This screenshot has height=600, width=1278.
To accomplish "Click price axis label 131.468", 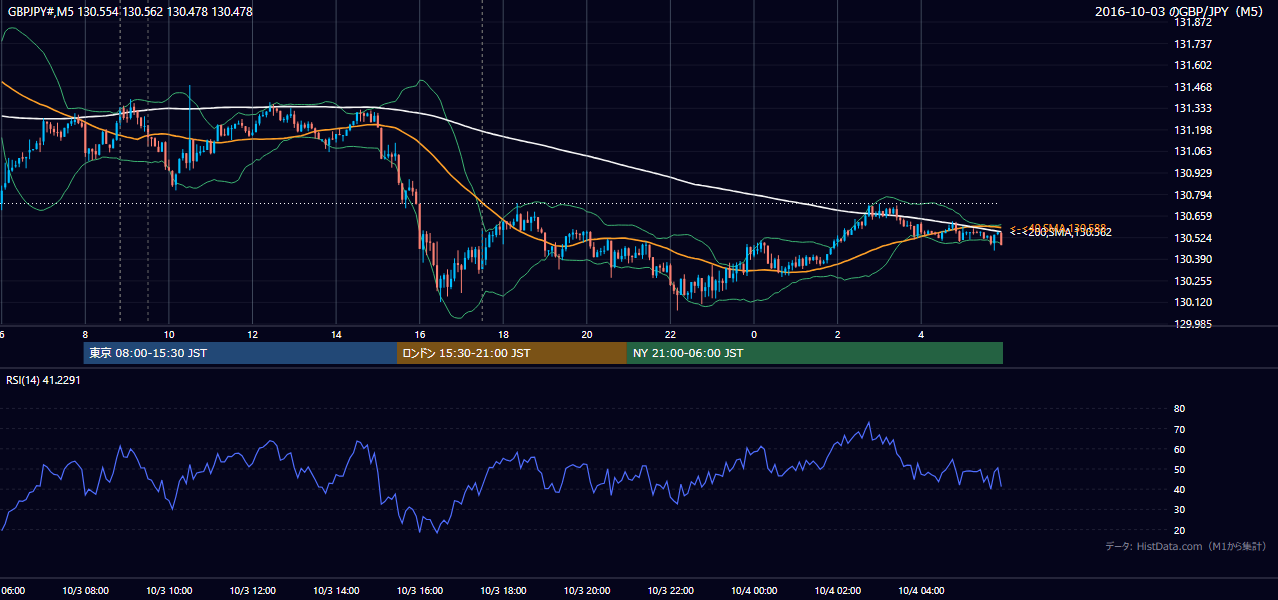I will (1192, 87).
